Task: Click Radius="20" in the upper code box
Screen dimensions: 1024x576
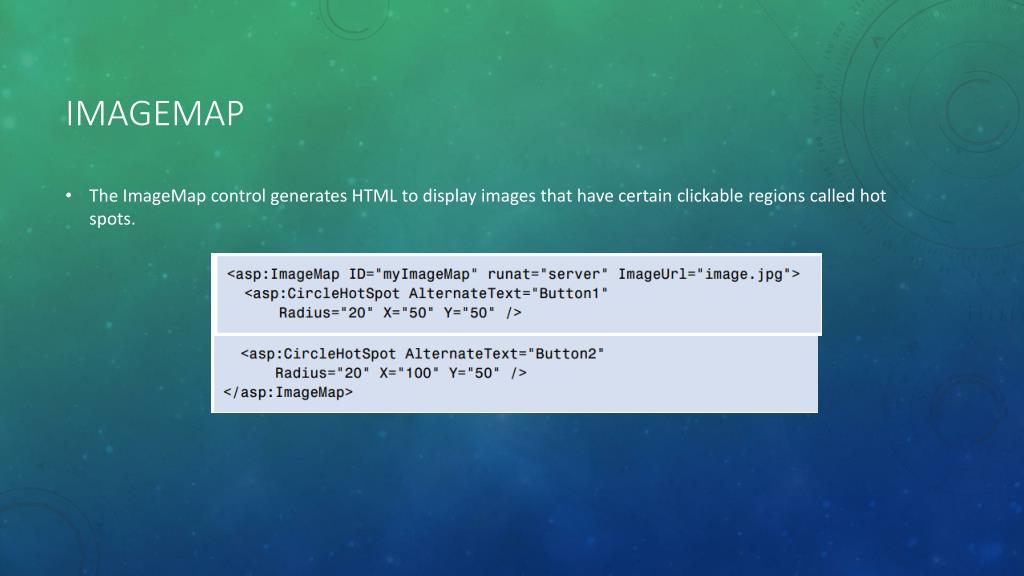Action: (x=326, y=313)
